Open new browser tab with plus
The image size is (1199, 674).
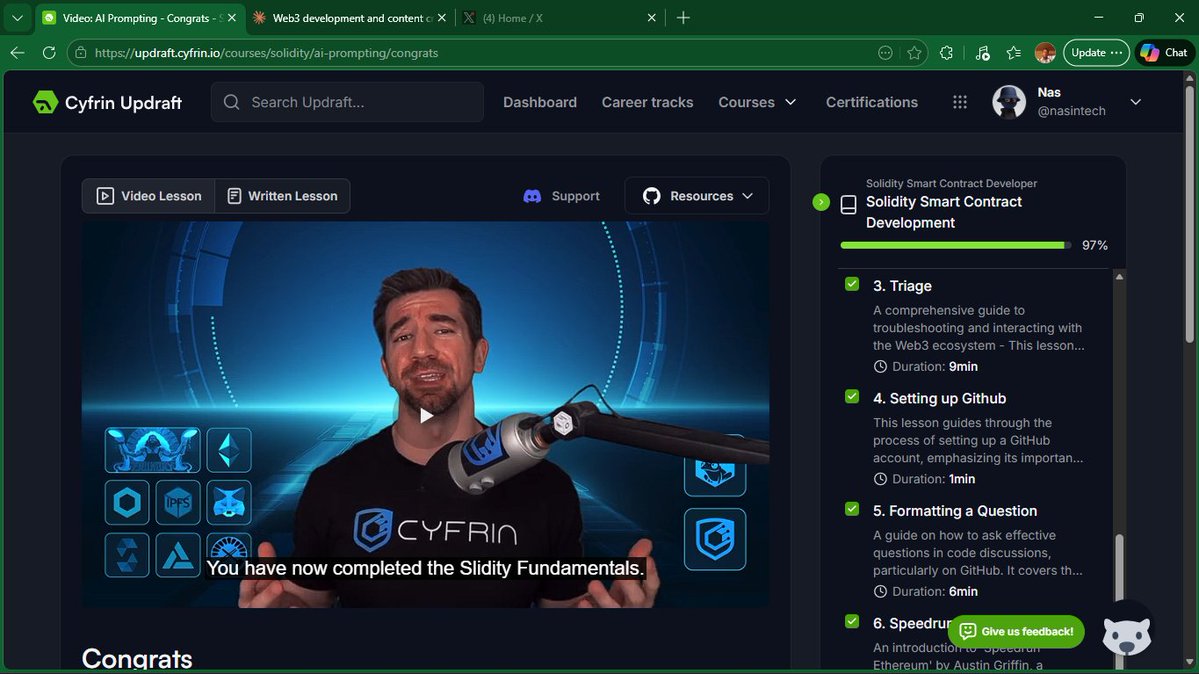(x=684, y=18)
